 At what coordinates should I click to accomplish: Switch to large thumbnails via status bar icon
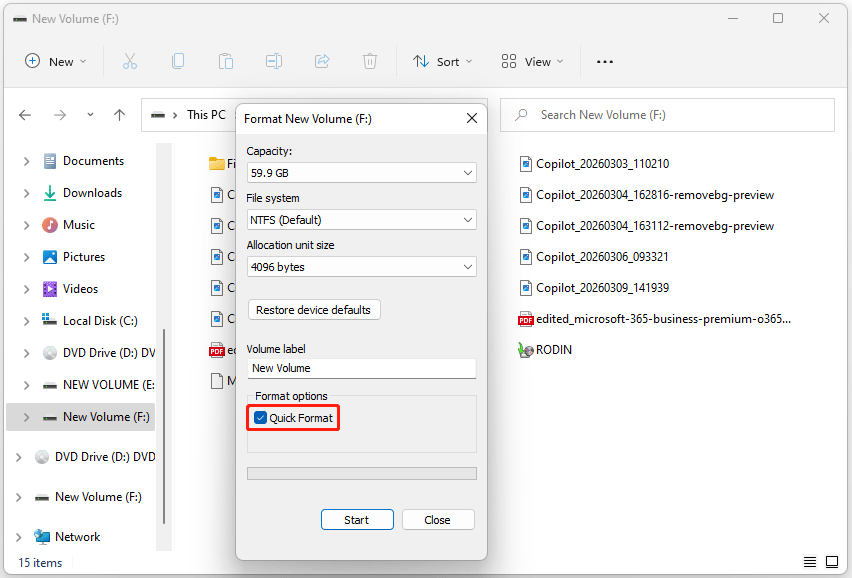831,562
